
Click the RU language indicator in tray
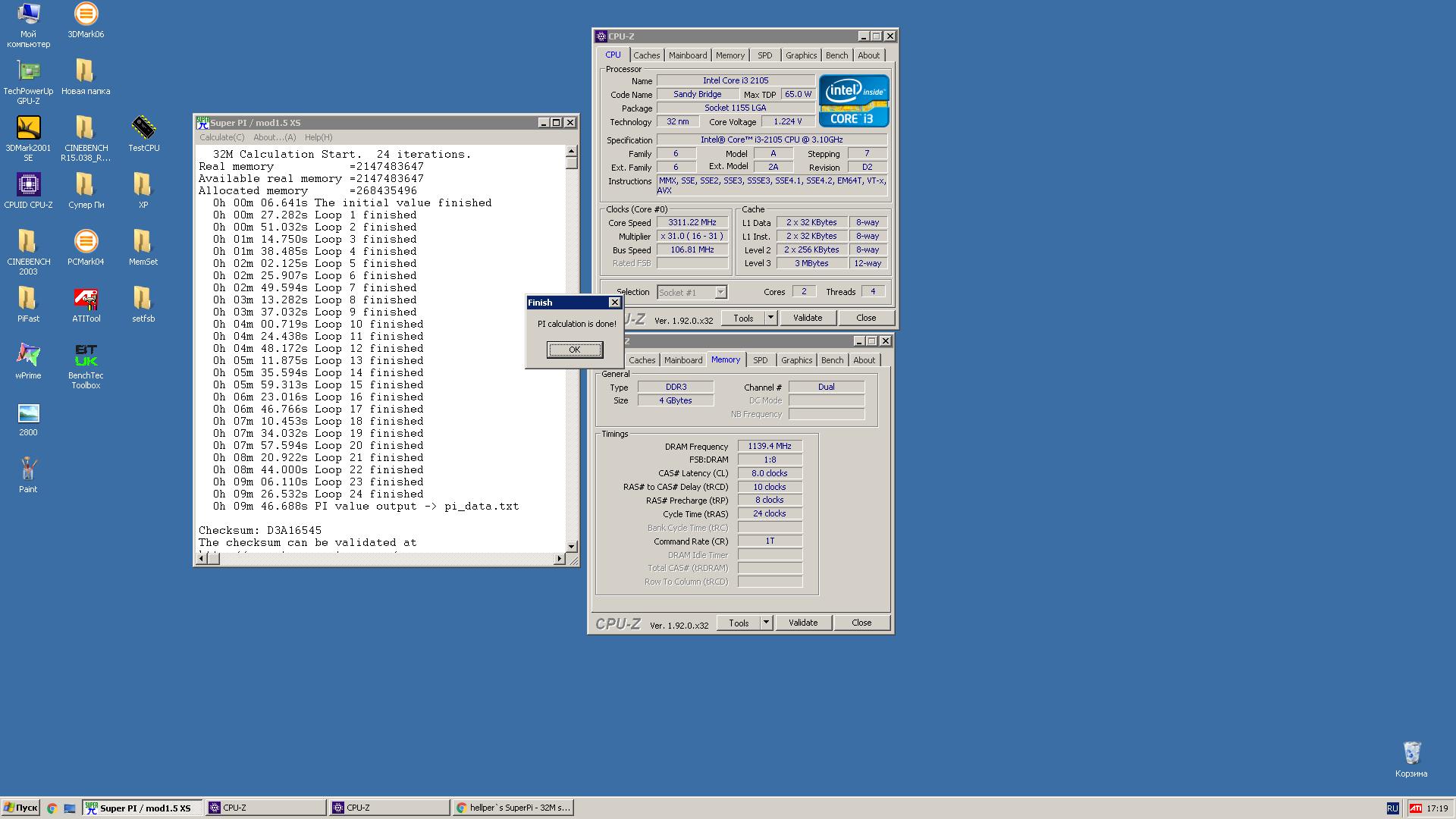[1392, 808]
